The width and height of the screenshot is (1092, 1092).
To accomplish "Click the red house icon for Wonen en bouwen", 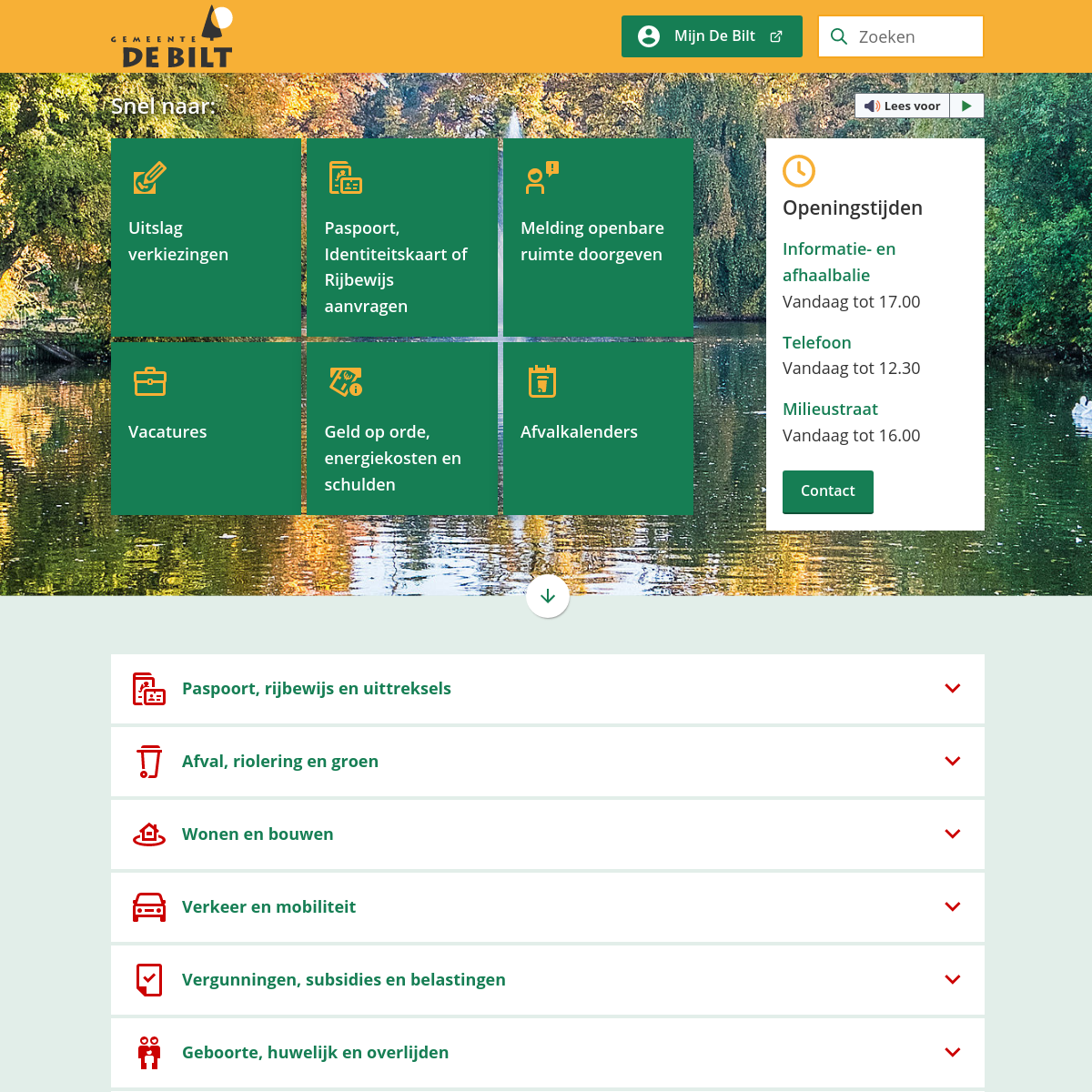I will (x=149, y=834).
